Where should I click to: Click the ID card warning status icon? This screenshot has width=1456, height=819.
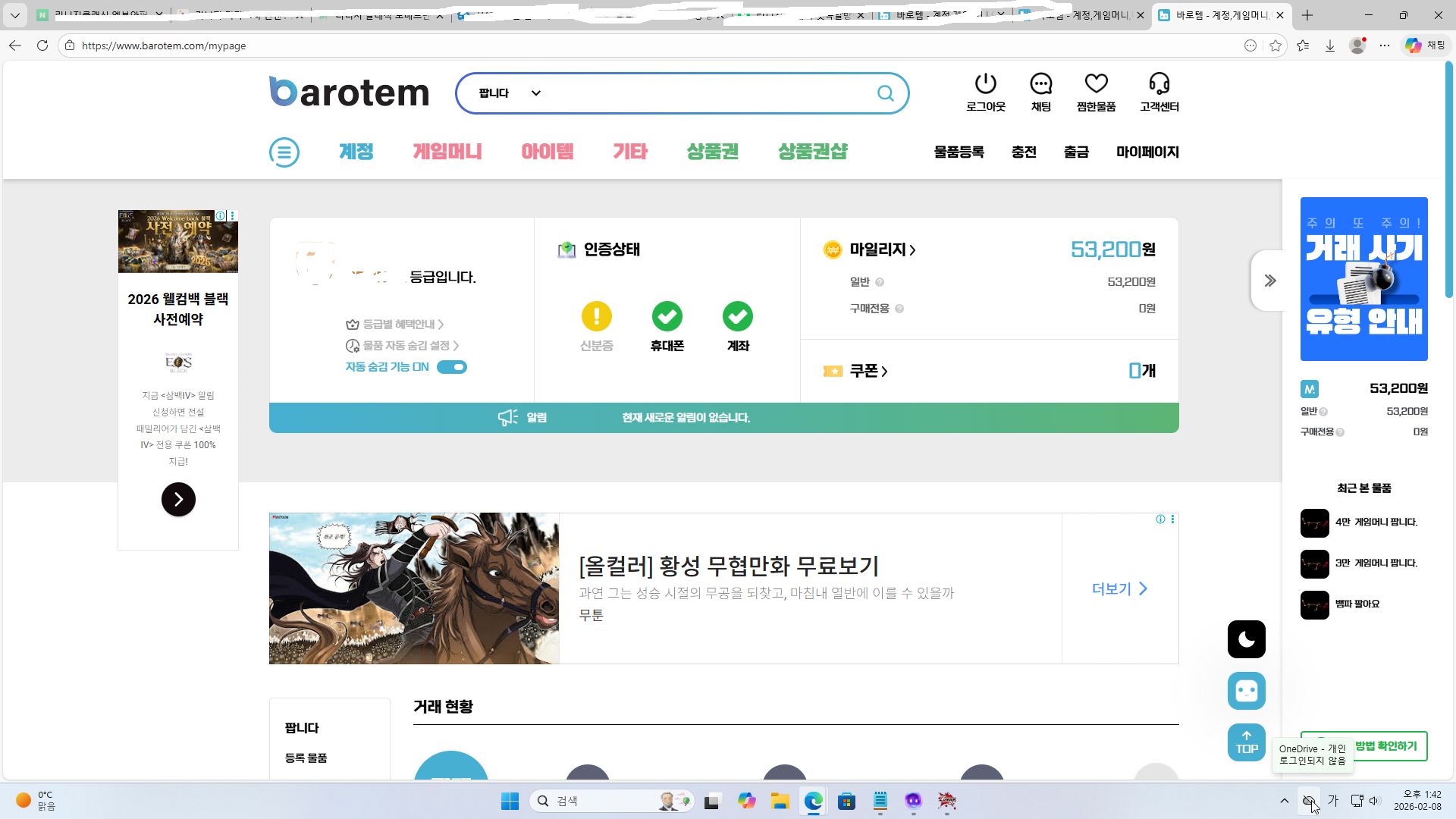click(597, 316)
